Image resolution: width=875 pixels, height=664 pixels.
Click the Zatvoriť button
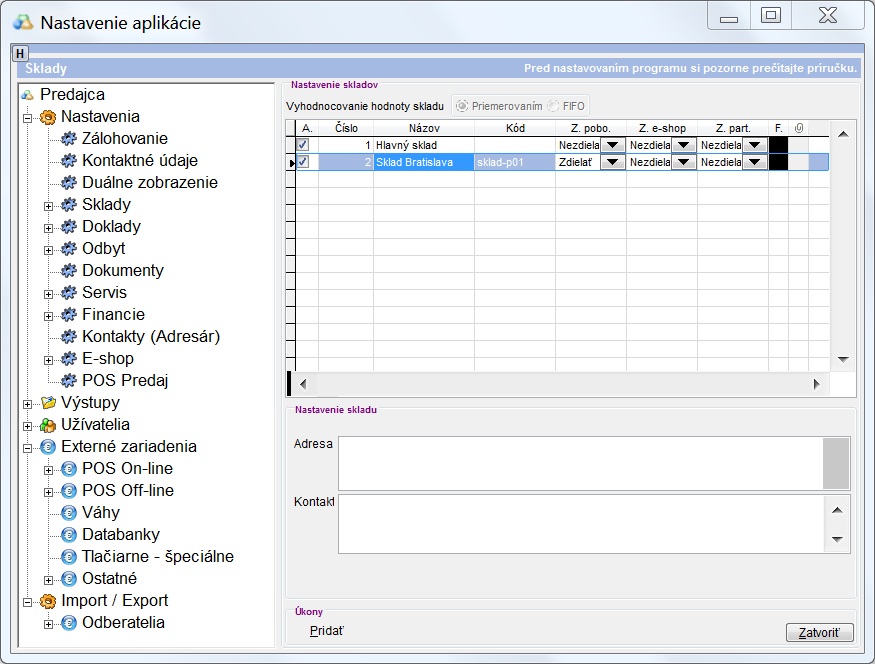pyautogui.click(x=820, y=632)
